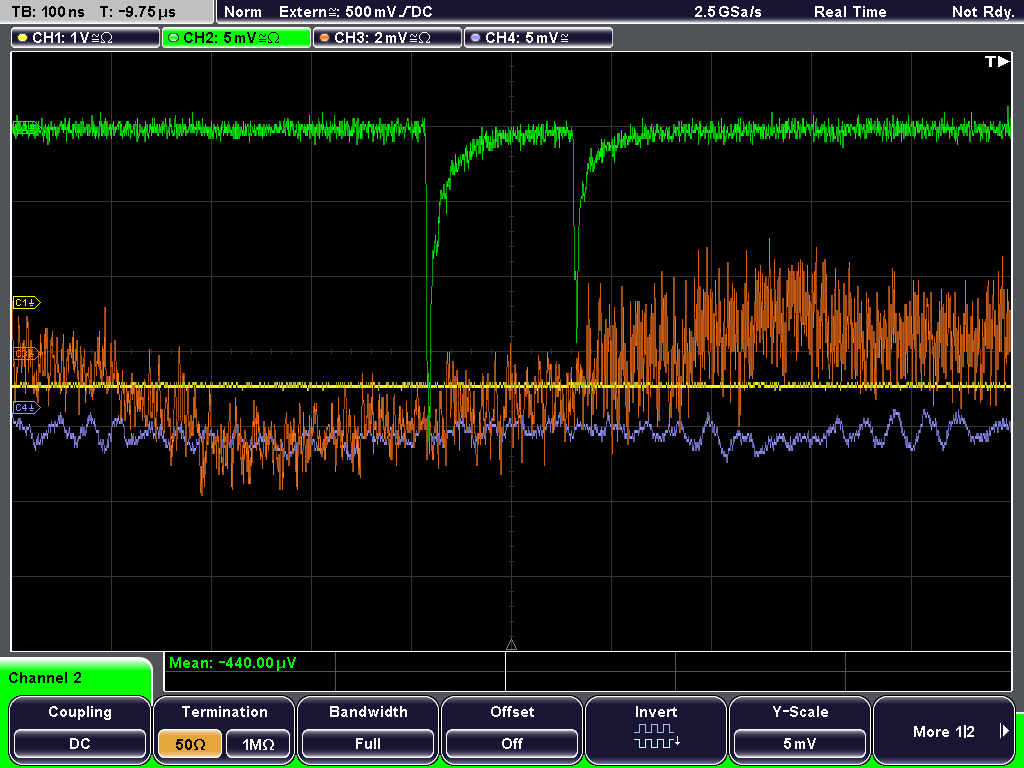Toggle the Invert waveform icon

(x=656, y=736)
